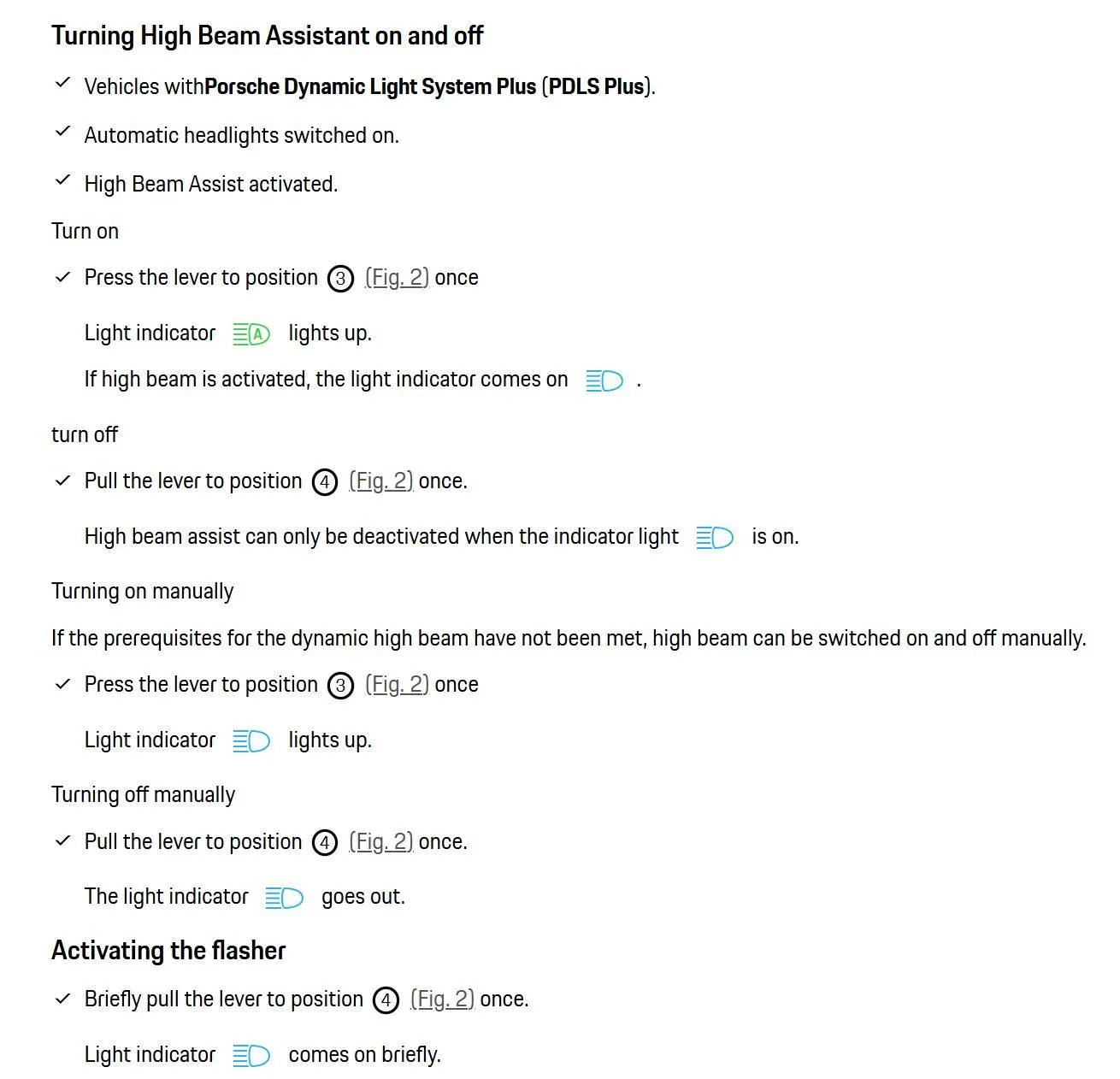Click circled 3 icon under Turn on

[340, 279]
